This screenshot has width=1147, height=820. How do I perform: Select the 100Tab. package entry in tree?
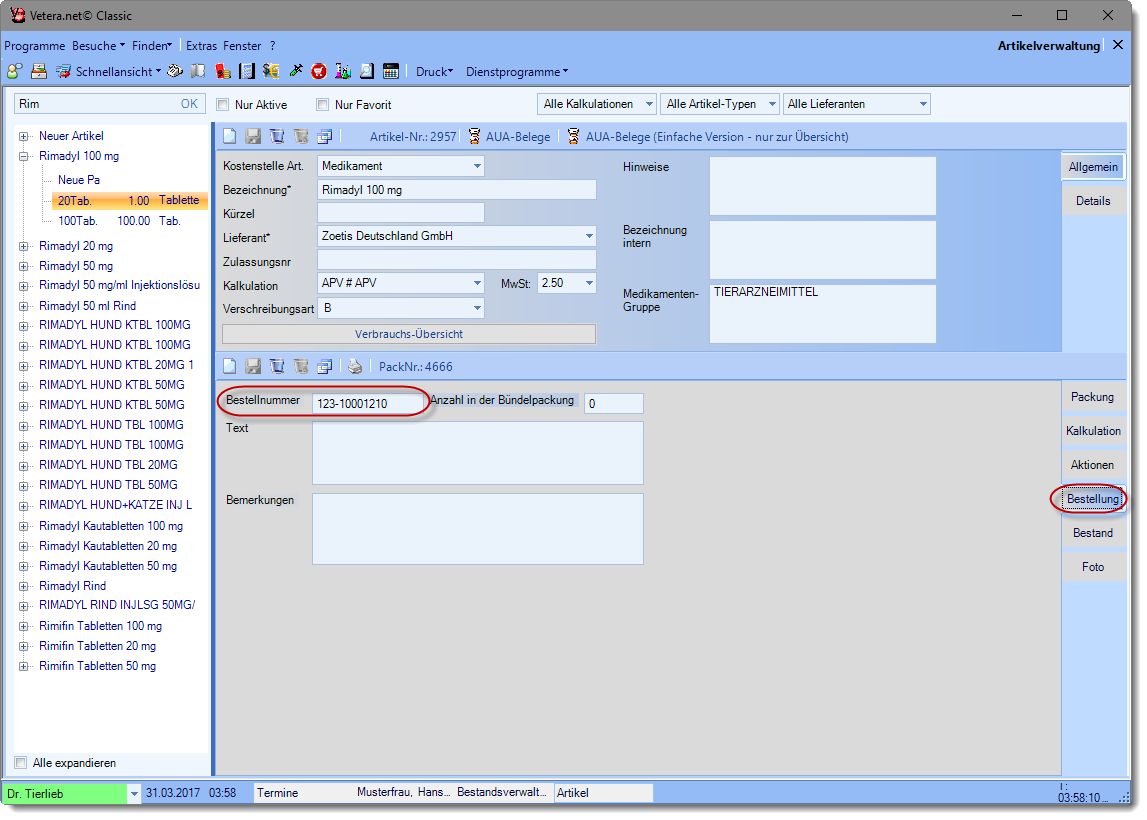tap(77, 220)
